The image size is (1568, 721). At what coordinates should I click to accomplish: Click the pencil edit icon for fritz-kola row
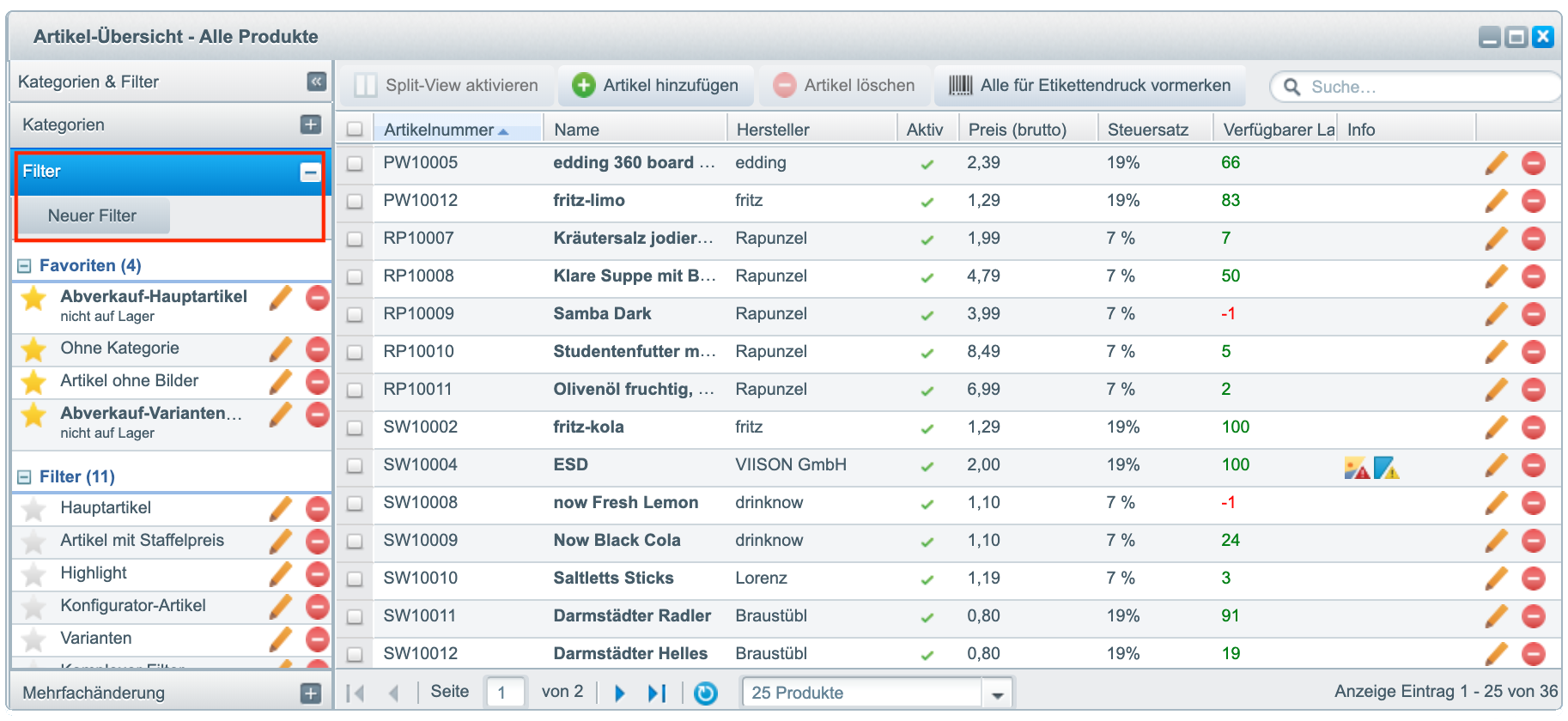[1496, 427]
